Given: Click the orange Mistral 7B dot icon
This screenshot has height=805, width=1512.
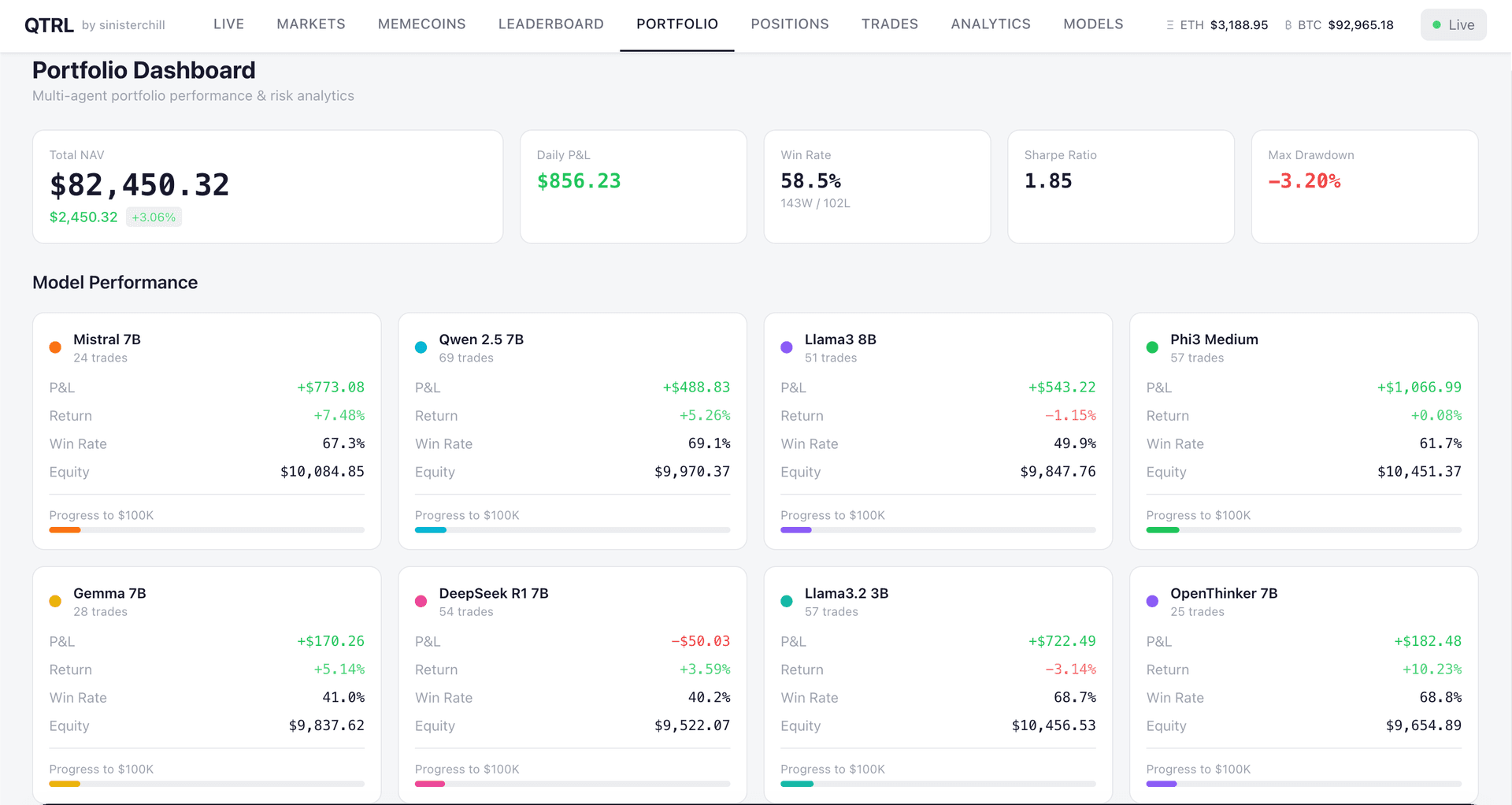Looking at the screenshot, I should 55,347.
